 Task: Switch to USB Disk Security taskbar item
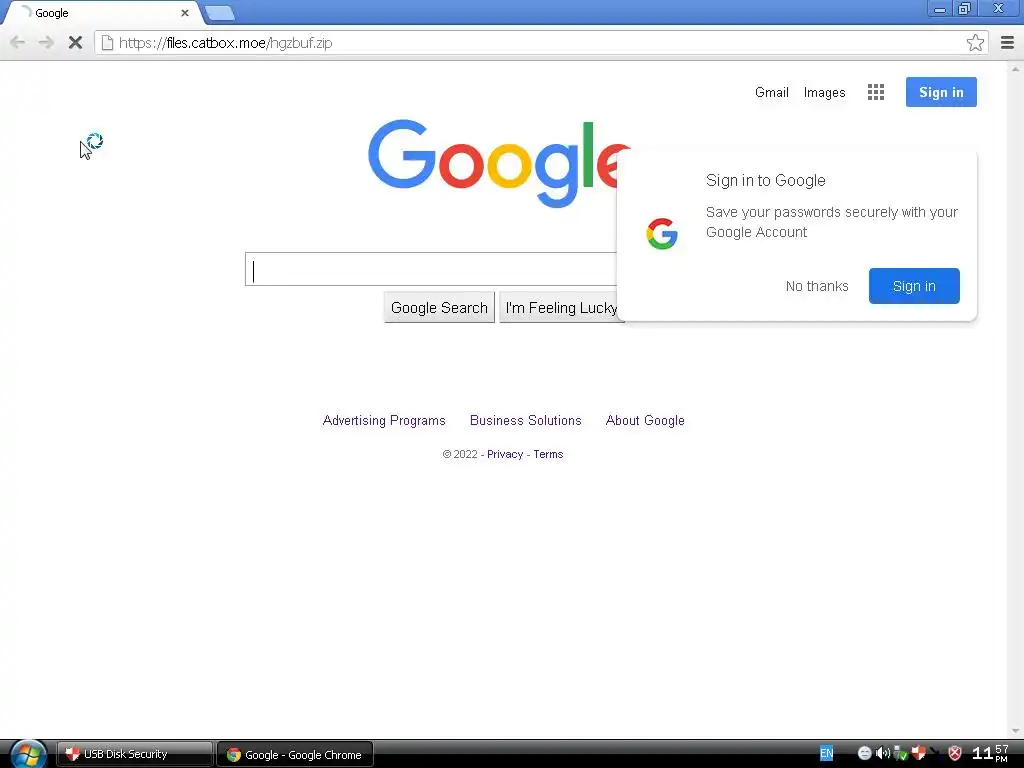coord(135,754)
